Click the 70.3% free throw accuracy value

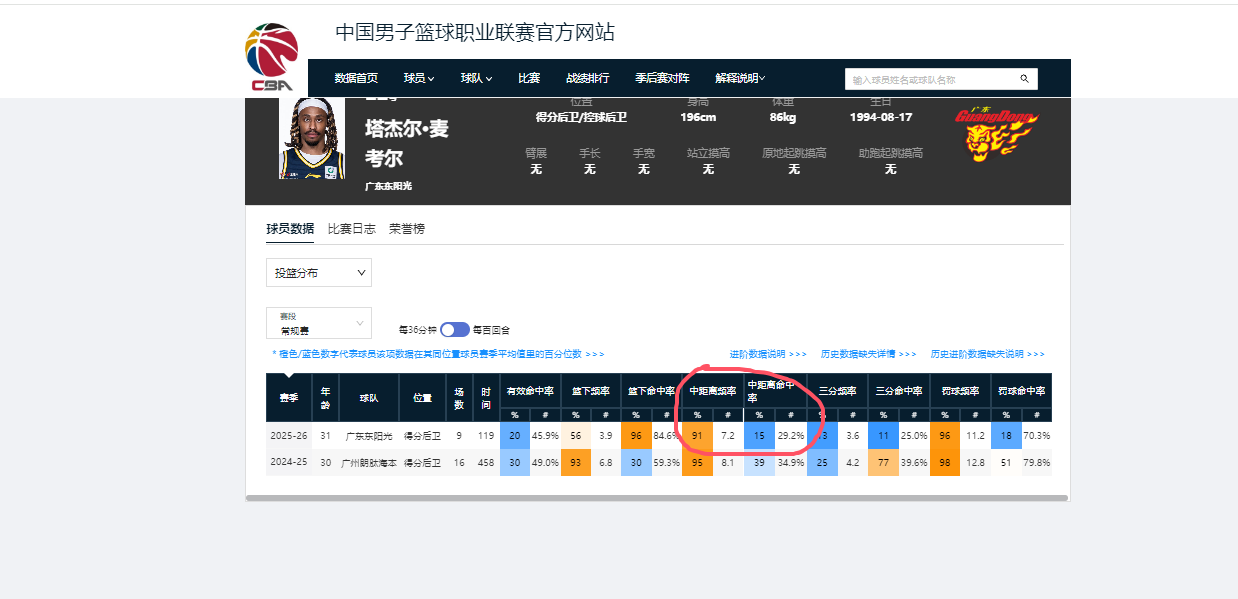(1037, 436)
